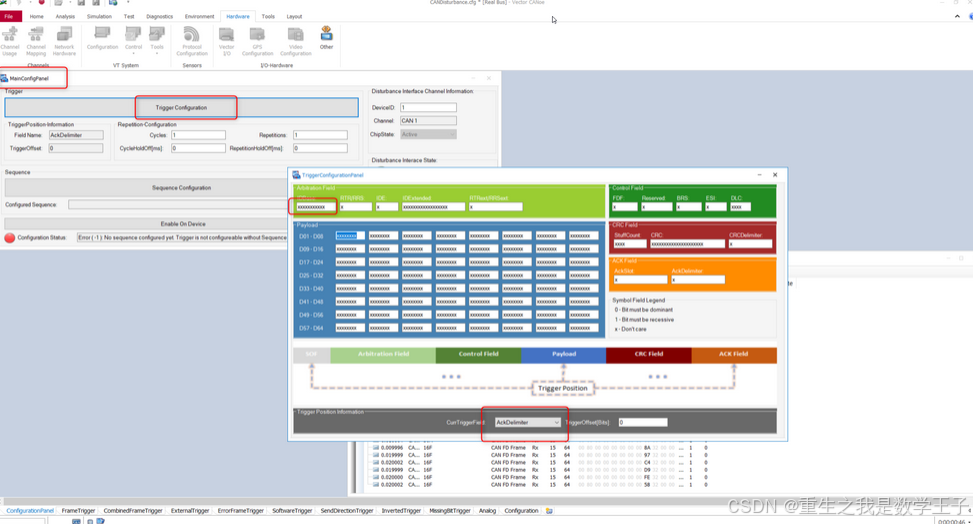Open the CurTriggerField AckDelimiter dropdown
This screenshot has width=973, height=524.
pyautogui.click(x=527, y=422)
